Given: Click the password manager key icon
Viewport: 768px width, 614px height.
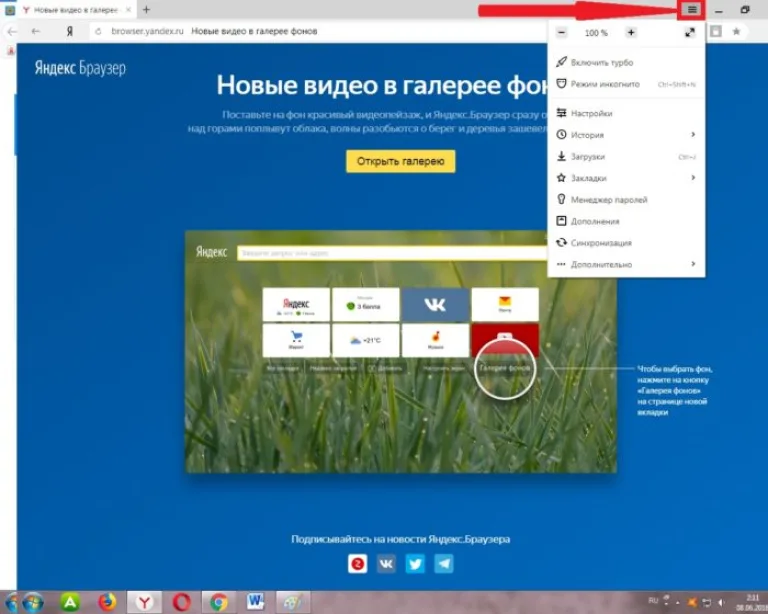Looking at the screenshot, I should (561, 199).
